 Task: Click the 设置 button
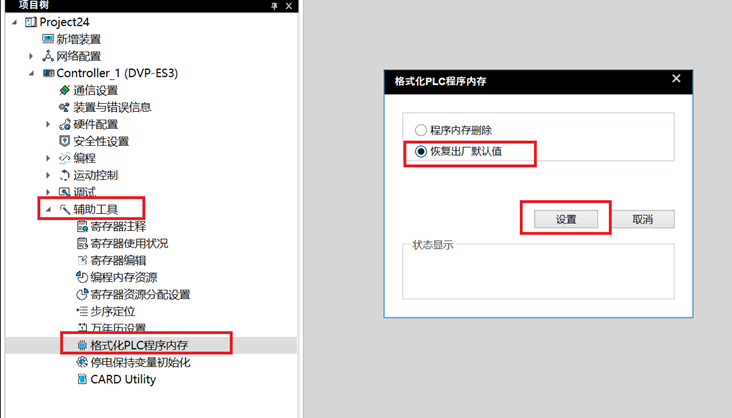click(x=564, y=219)
